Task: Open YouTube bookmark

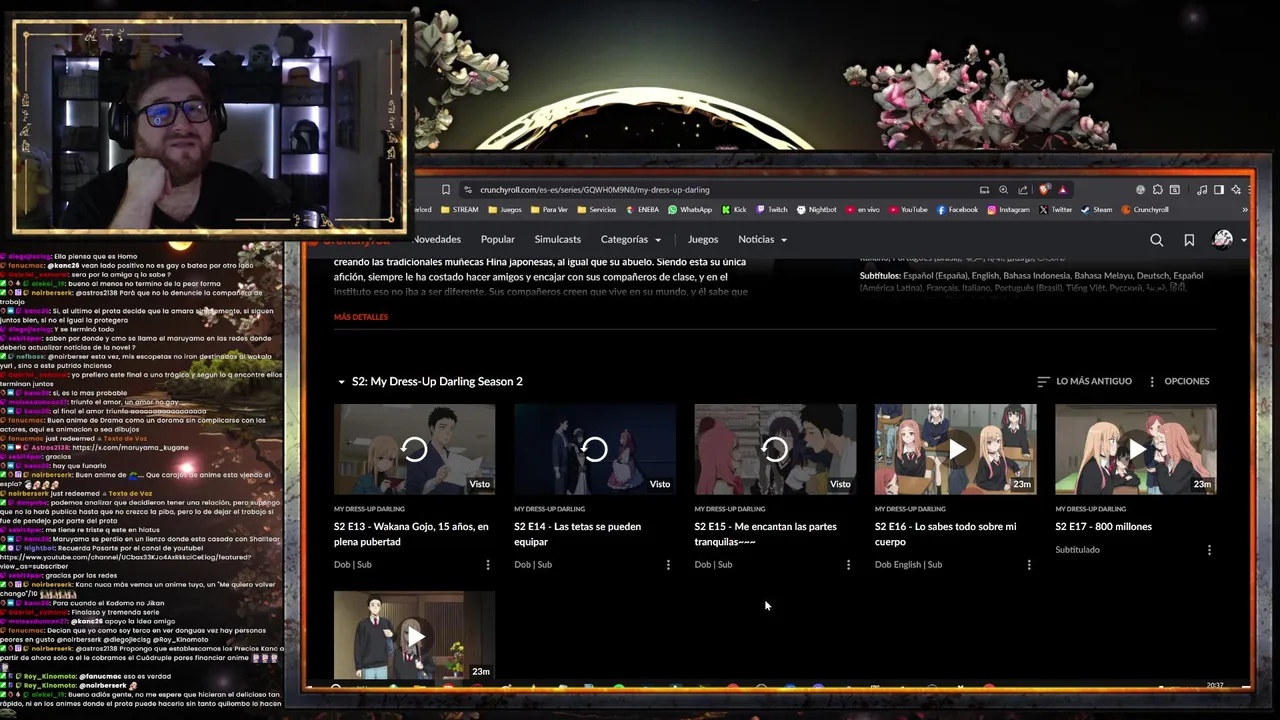Action: [908, 210]
